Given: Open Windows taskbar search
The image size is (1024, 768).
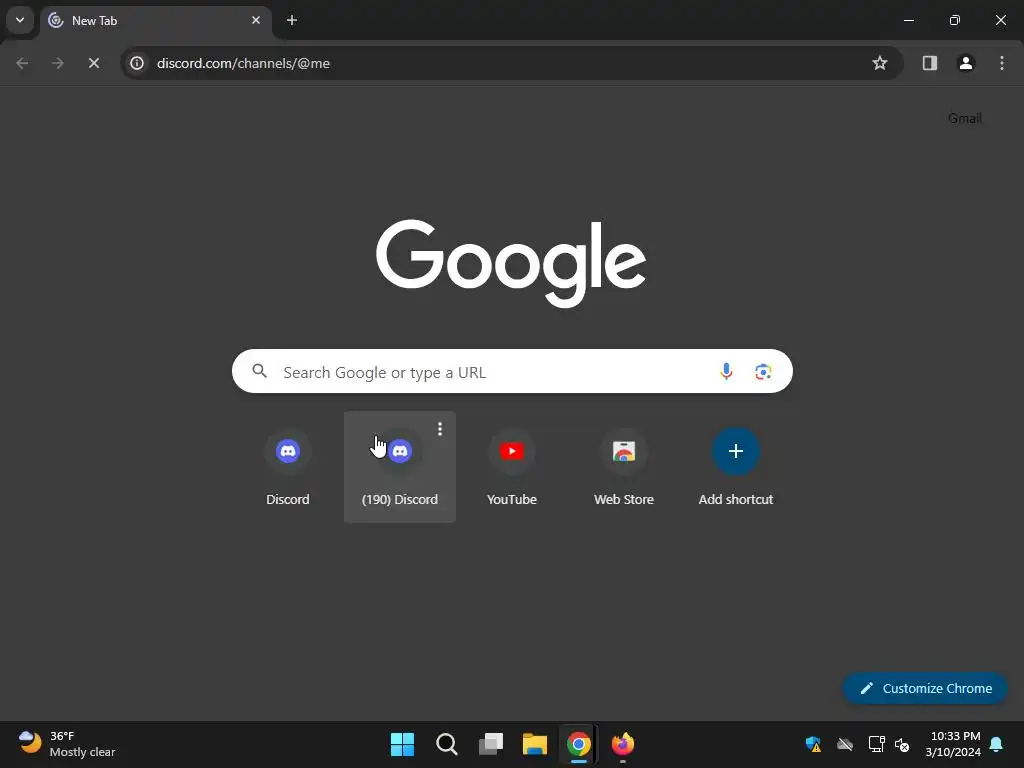Looking at the screenshot, I should point(447,744).
